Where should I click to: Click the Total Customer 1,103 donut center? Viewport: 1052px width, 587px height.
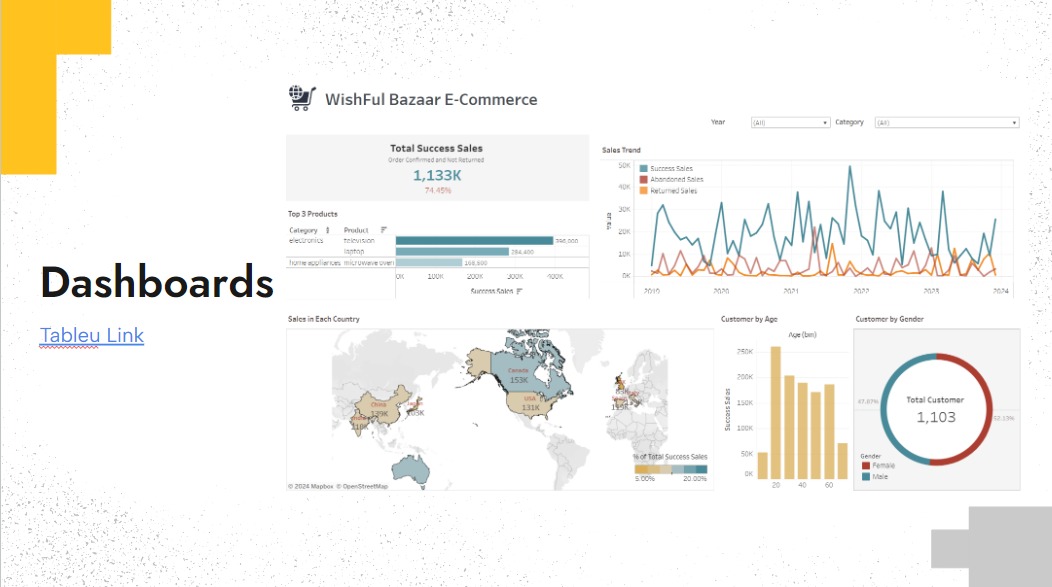tap(936, 410)
